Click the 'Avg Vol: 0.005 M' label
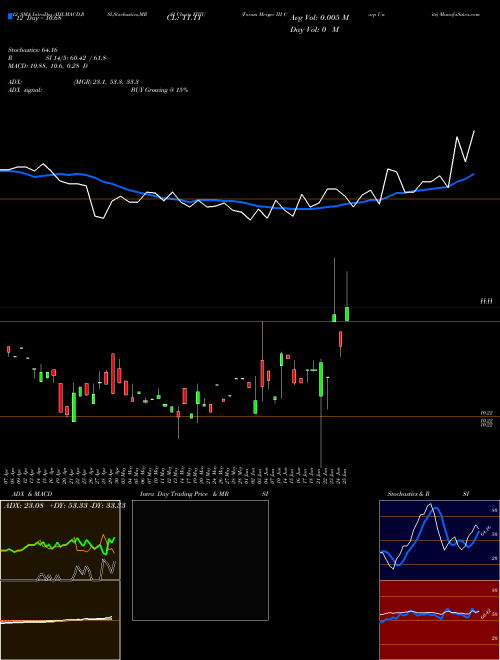 pyautogui.click(x=319, y=18)
